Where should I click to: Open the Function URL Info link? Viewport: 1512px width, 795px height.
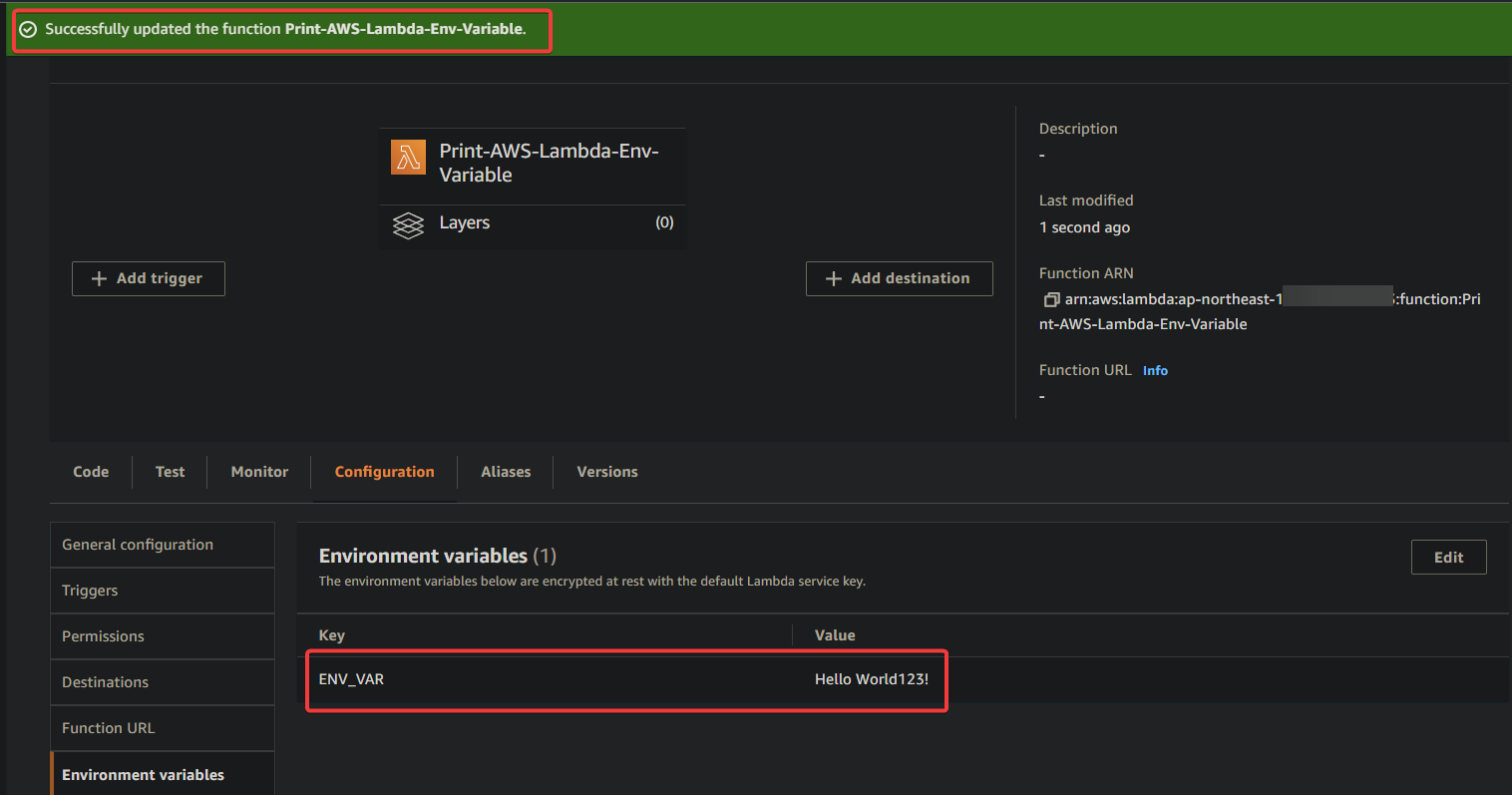tap(1155, 370)
